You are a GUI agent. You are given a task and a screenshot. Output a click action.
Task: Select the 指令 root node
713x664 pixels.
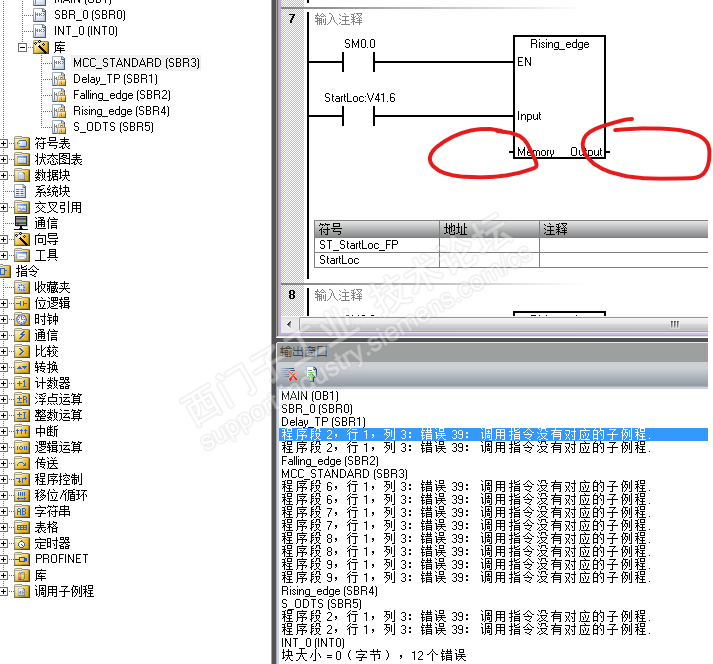(x=28, y=272)
